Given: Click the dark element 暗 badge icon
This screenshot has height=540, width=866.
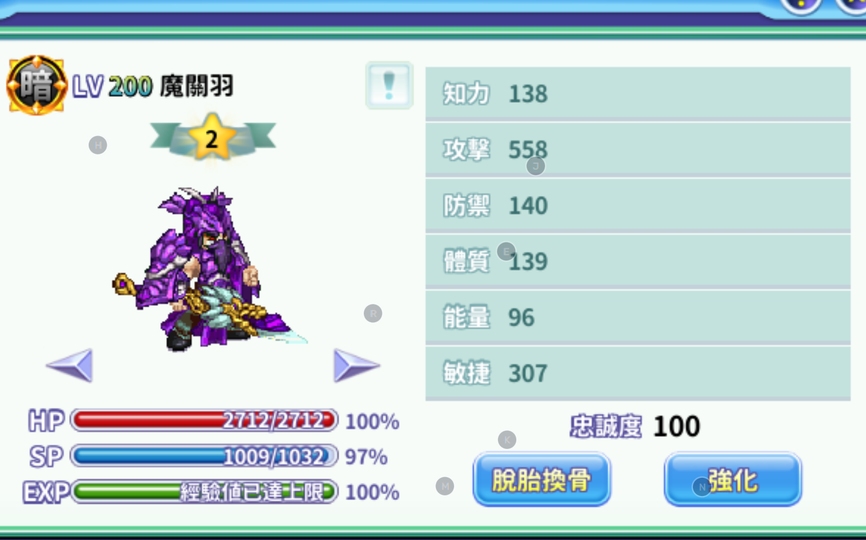Looking at the screenshot, I should 36,85.
